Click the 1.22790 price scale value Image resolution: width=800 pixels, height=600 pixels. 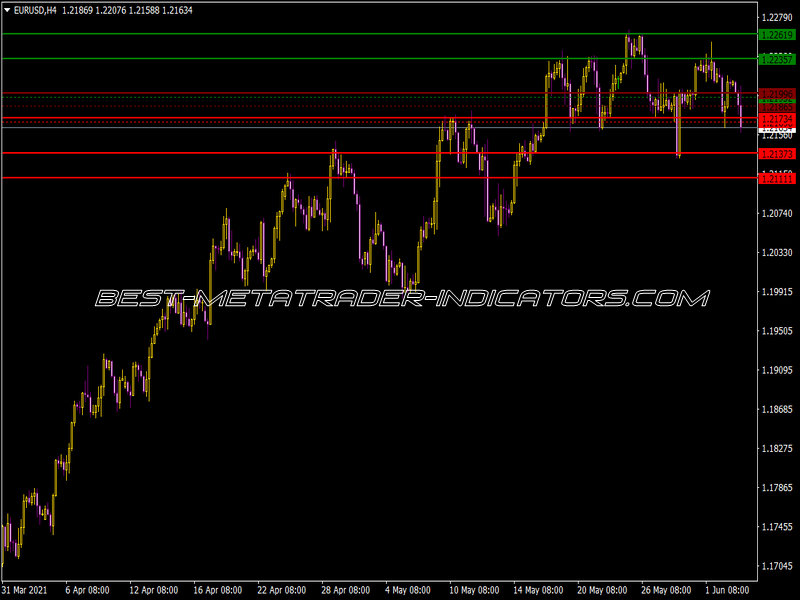coord(777,18)
